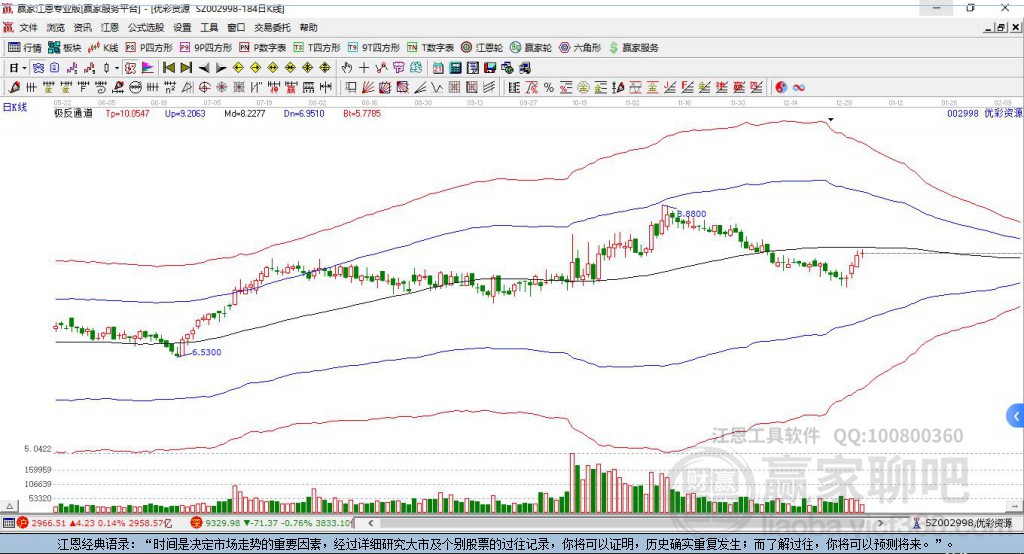The width and height of the screenshot is (1024, 554).
Task: Click the Tp=10.0547 indicator value
Action: [127, 114]
